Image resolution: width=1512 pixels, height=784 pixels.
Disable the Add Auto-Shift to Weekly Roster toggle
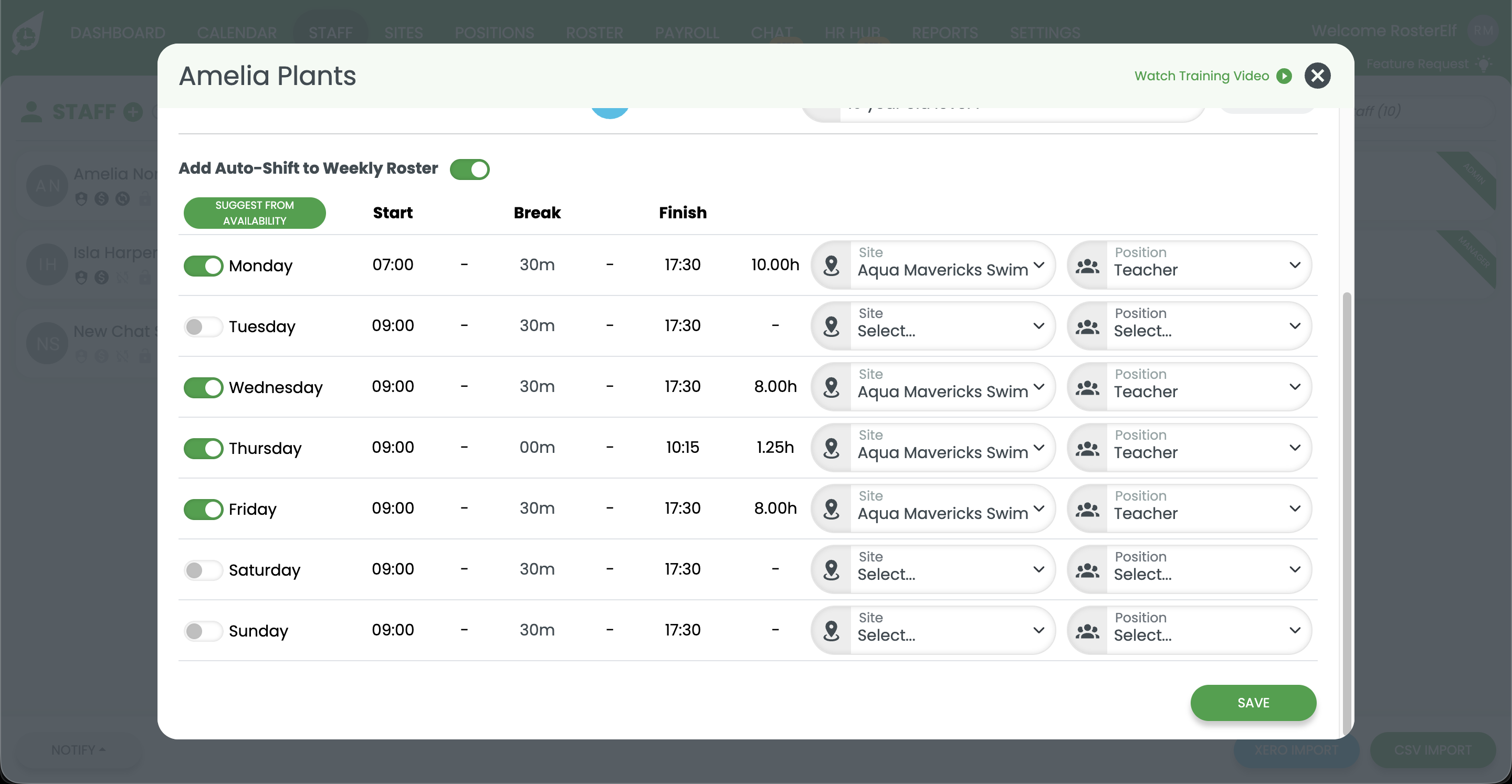(469, 169)
